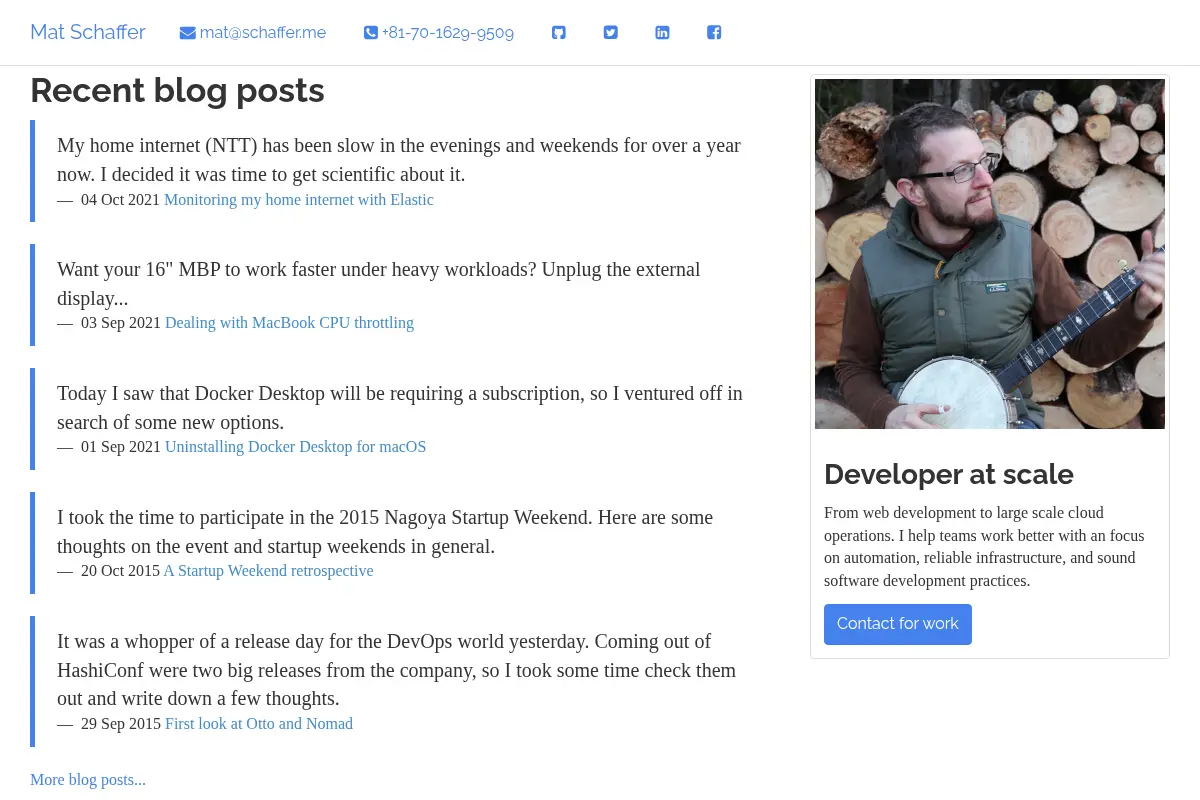Screen dimensions: 1200x800
Task: Open A Startup Weekend retrospective post
Action: 268,571
